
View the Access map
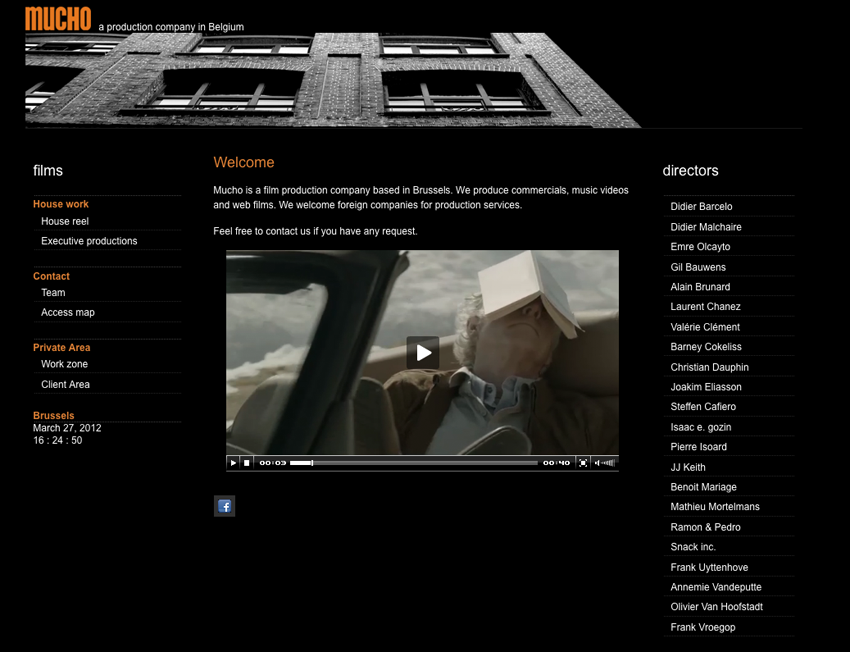[x=68, y=312]
